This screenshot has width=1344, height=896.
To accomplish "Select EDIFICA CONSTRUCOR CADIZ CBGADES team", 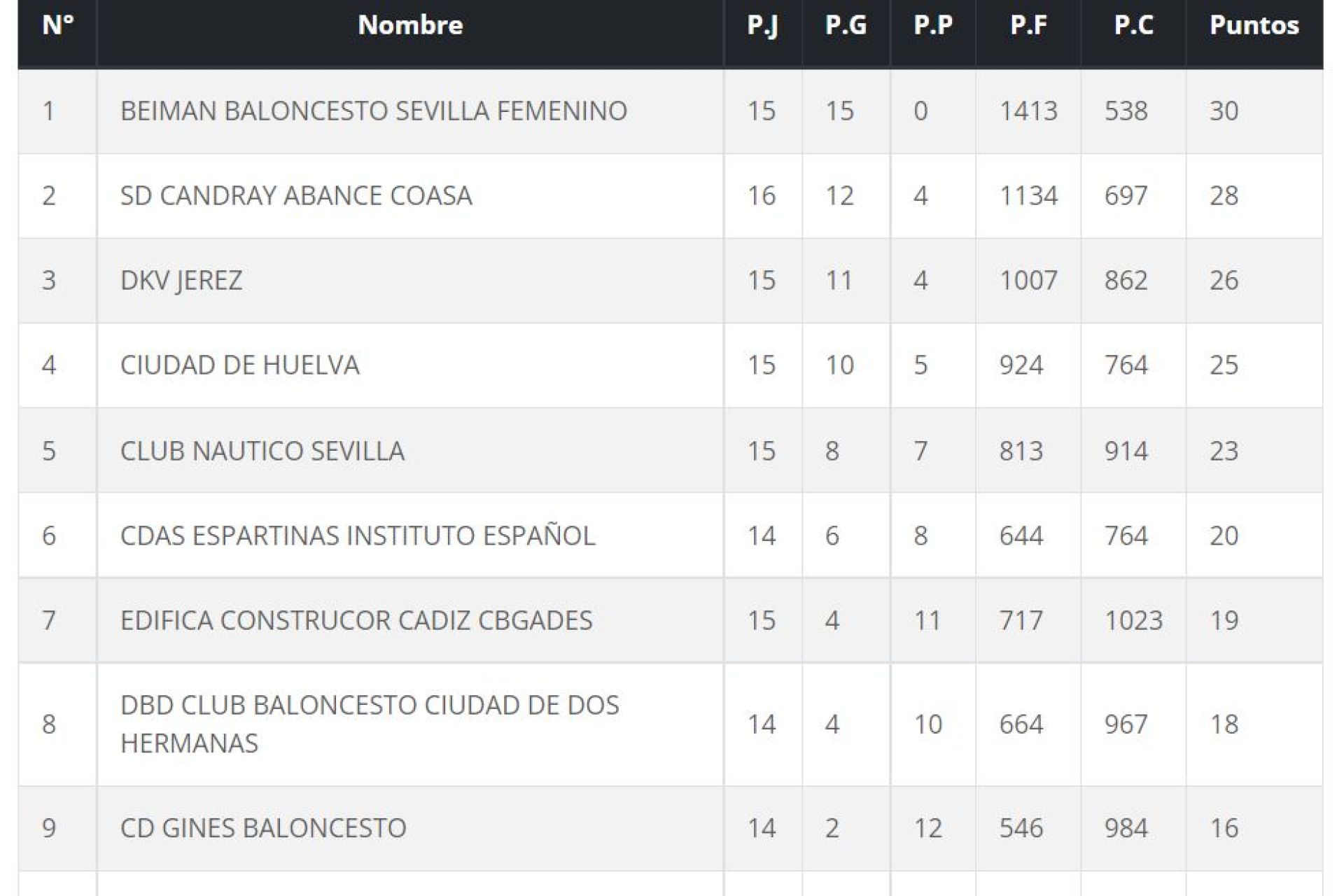I will [x=356, y=621].
